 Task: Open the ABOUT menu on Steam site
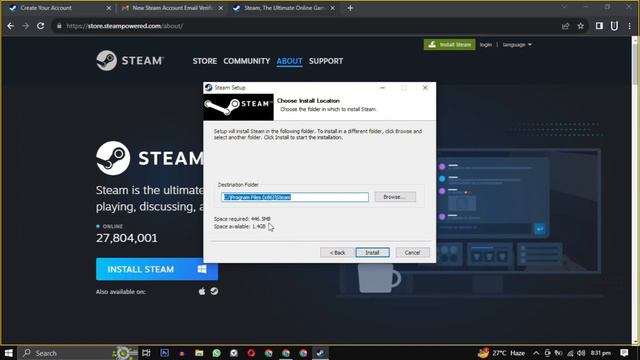289,61
